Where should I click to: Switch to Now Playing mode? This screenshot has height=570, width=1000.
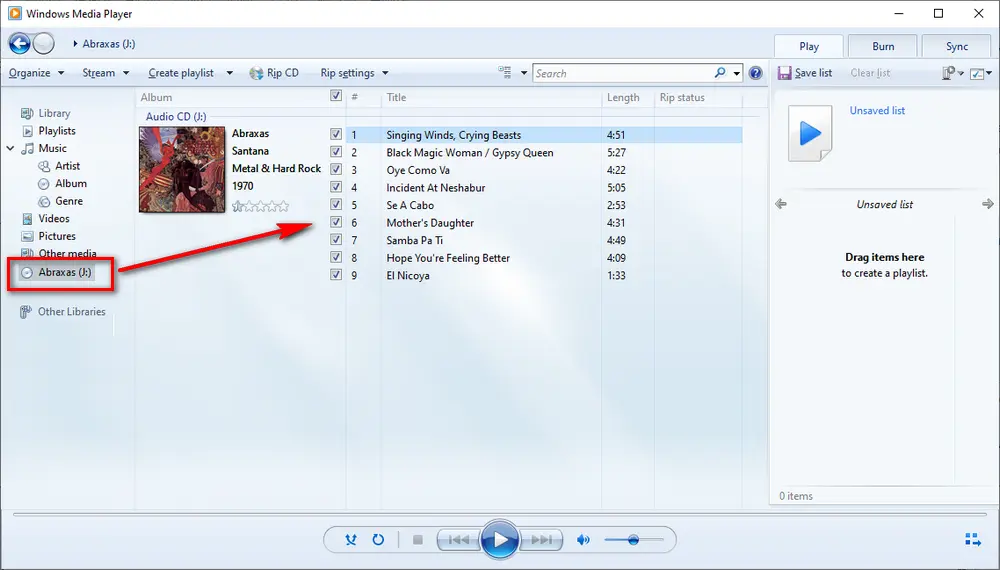point(973,539)
